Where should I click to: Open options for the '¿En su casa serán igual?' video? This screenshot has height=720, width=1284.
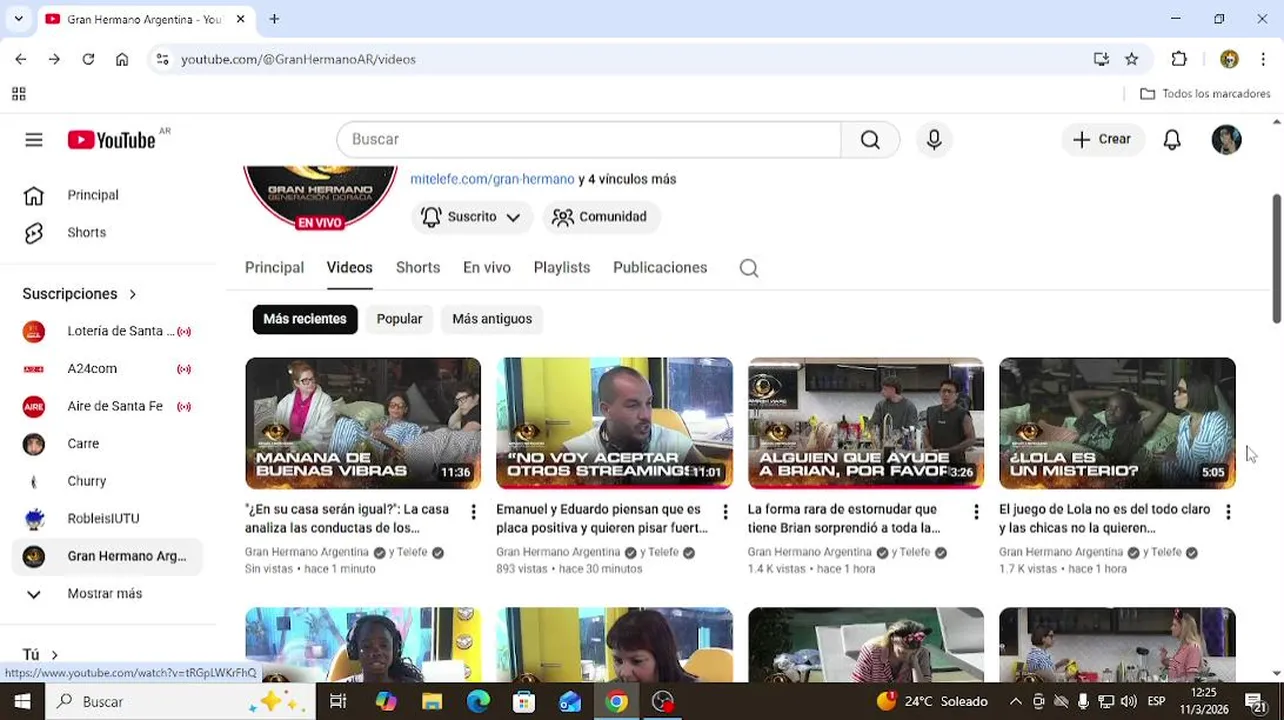tap(474, 511)
